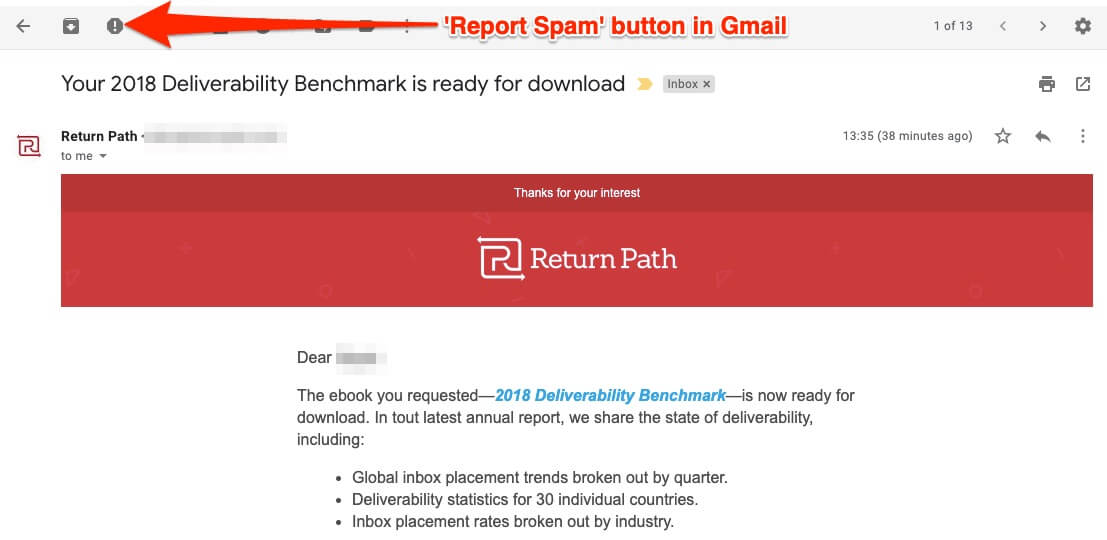Click the Return Path sender name

click(x=99, y=136)
